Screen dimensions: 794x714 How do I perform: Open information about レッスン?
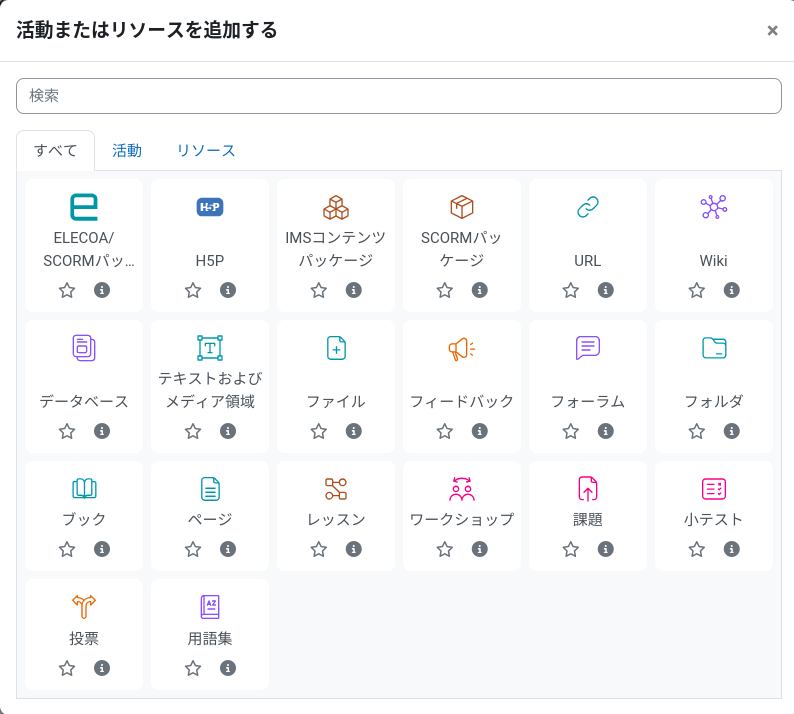354,549
